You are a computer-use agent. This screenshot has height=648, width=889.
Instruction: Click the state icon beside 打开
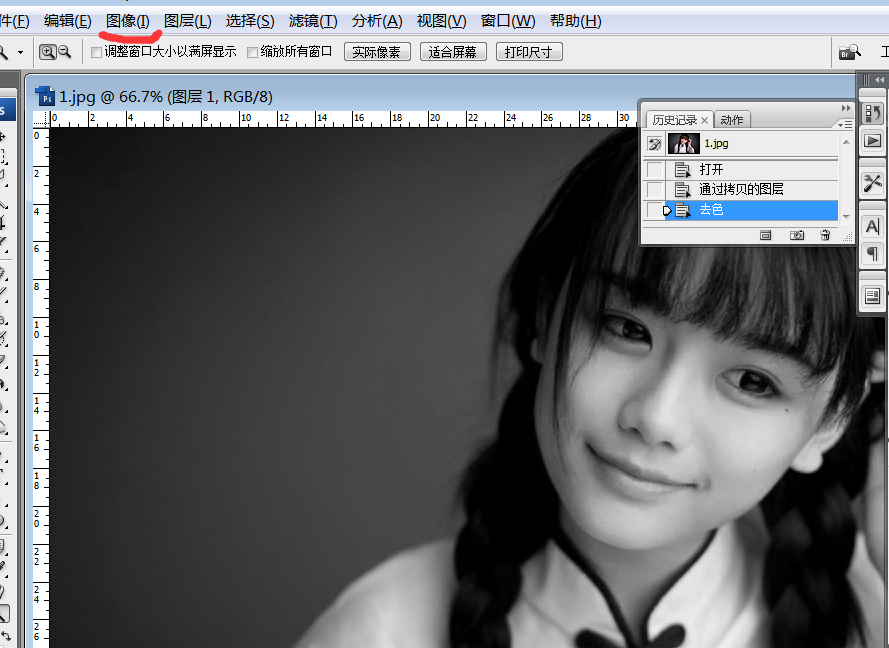click(x=683, y=170)
